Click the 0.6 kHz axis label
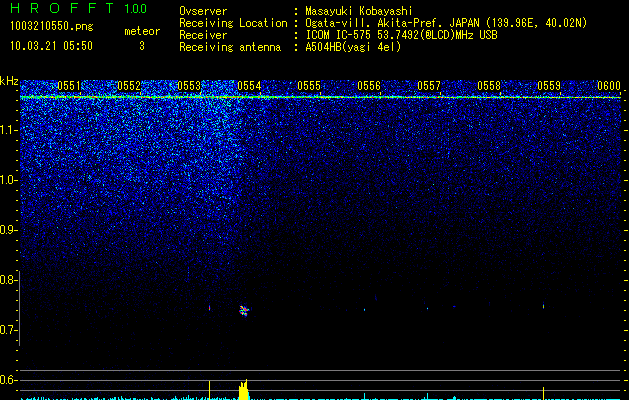 [8, 380]
